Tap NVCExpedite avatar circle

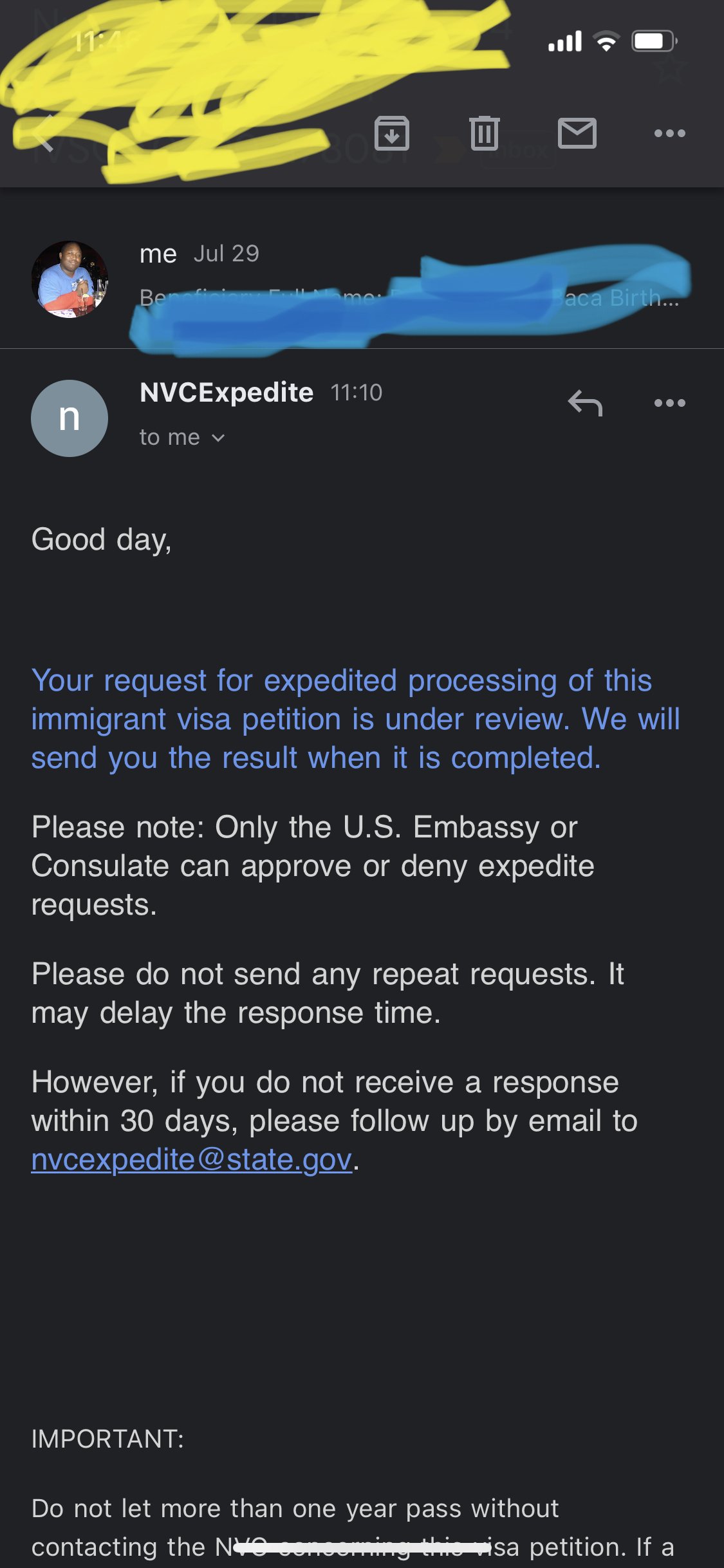(70, 418)
